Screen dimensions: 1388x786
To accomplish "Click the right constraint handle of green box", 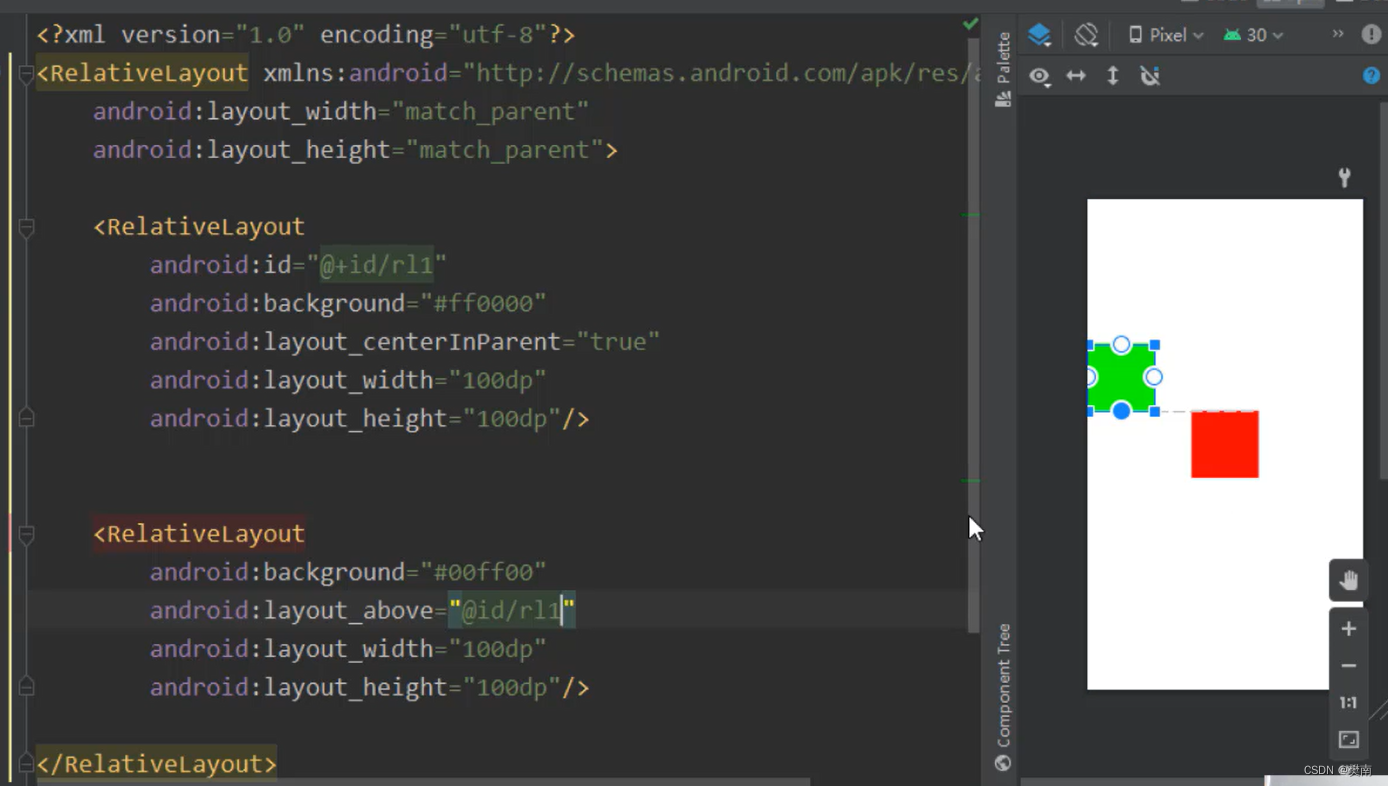I will point(1153,377).
